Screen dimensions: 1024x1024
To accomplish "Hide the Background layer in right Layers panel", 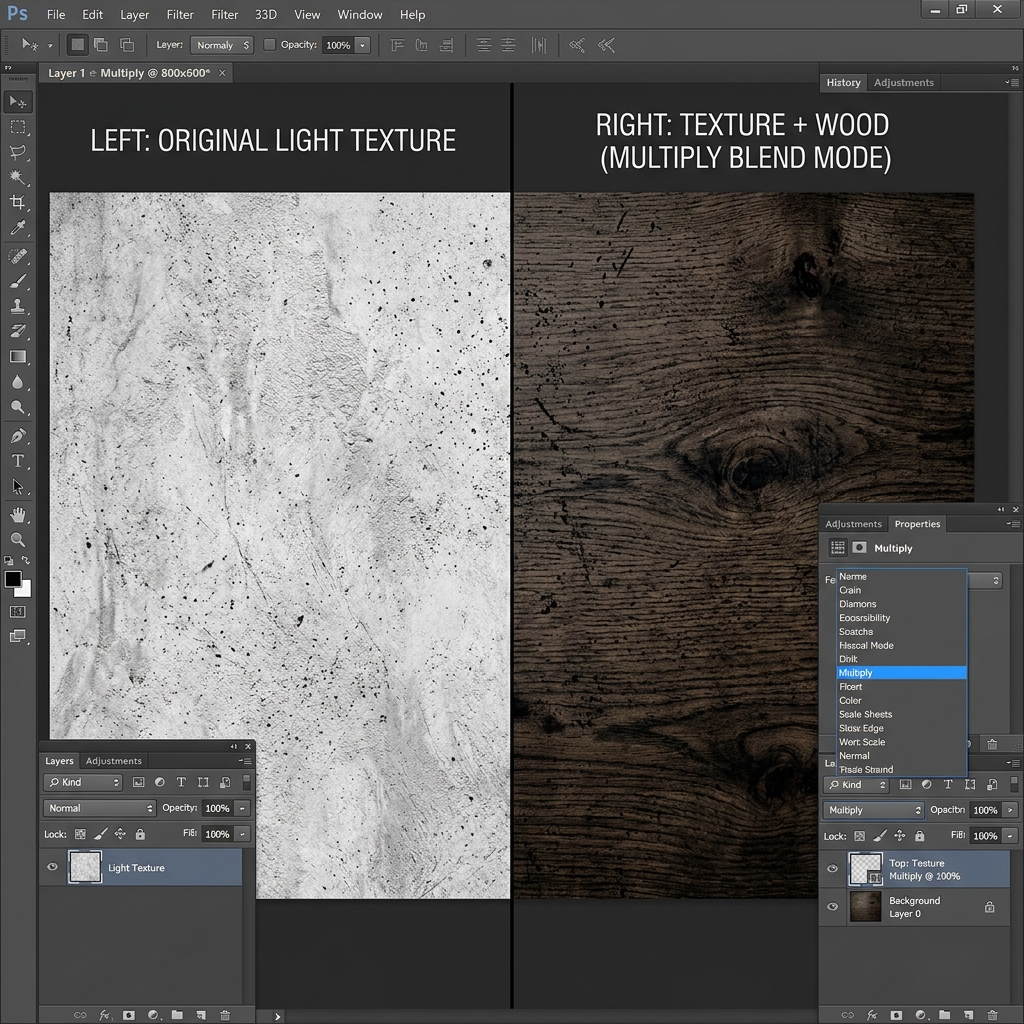I will pyautogui.click(x=832, y=907).
